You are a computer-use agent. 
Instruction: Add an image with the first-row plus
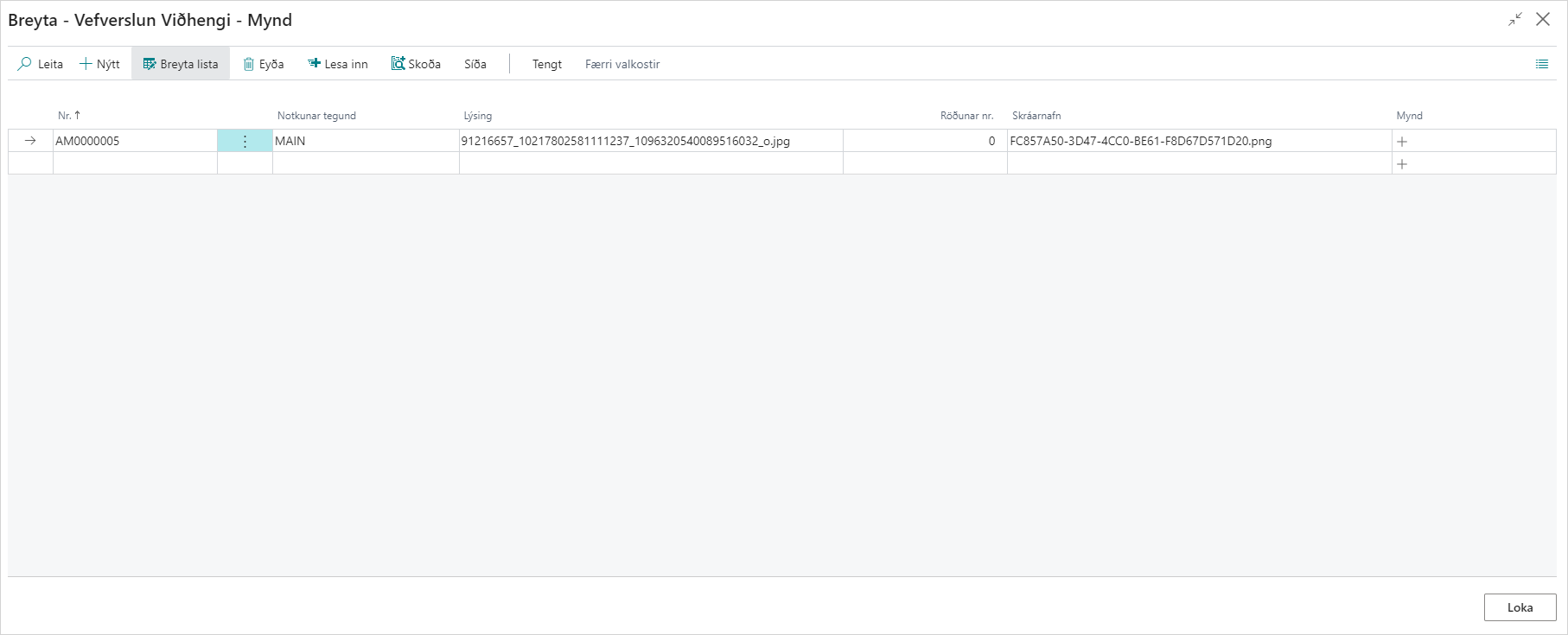(1402, 141)
